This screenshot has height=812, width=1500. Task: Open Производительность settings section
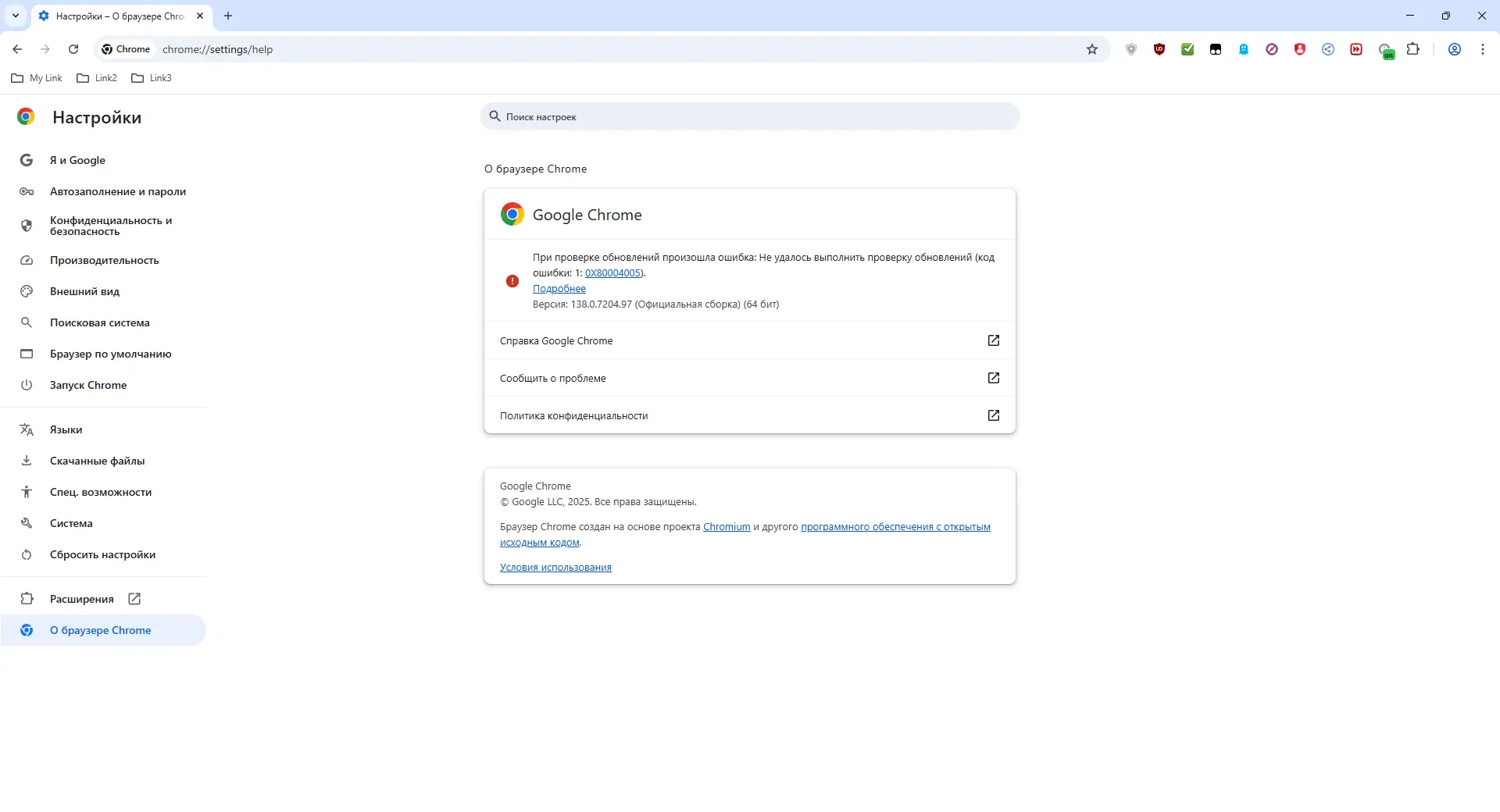click(103, 260)
